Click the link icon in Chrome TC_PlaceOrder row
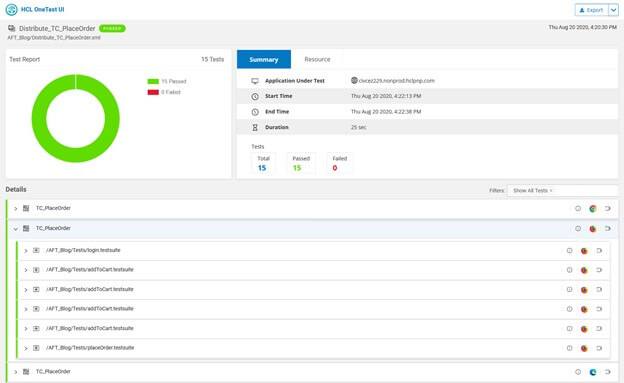Image resolution: width=624 pixels, height=383 pixels. click(607, 208)
